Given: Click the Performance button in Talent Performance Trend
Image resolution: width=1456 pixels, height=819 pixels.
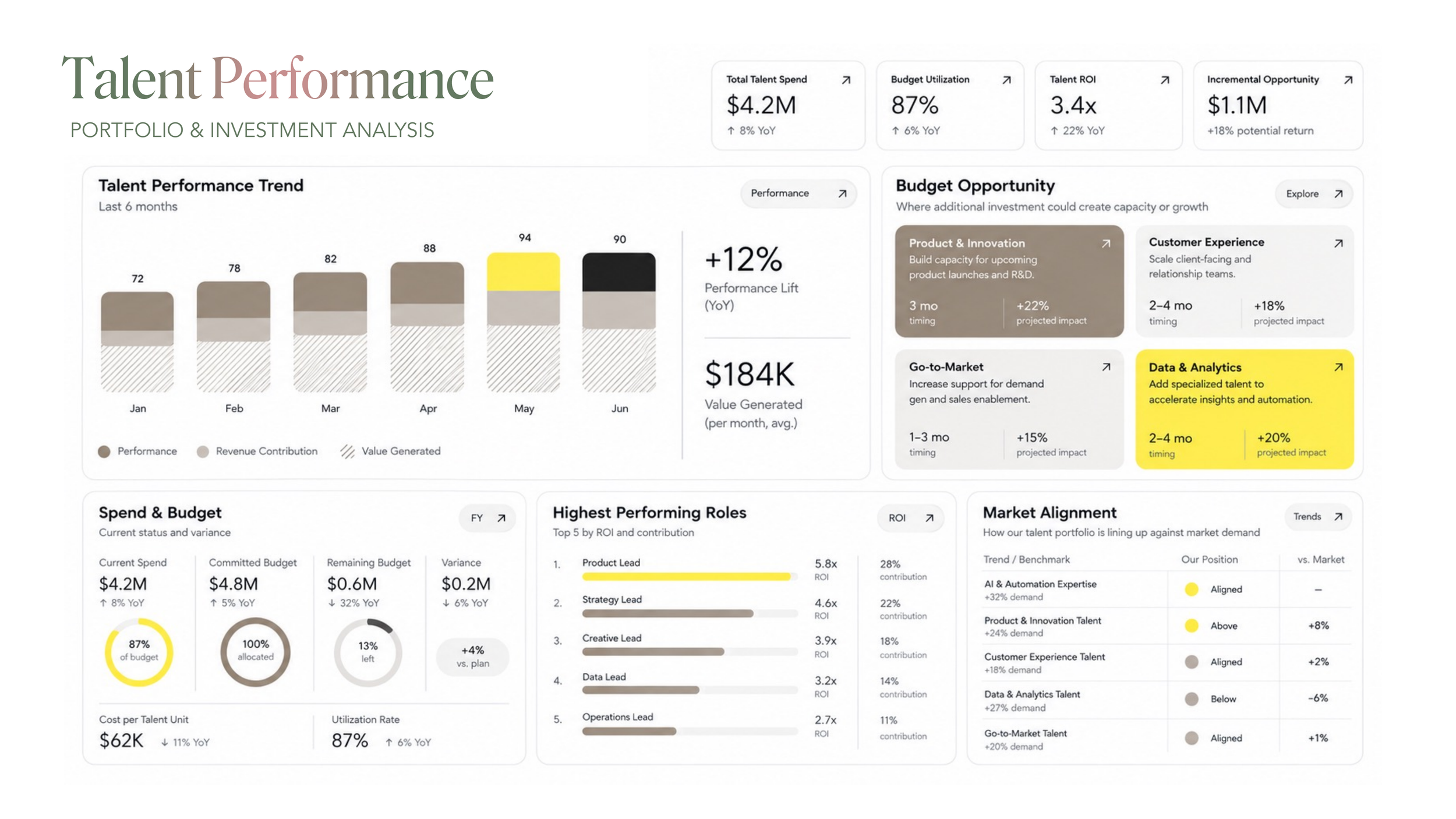Looking at the screenshot, I should [798, 193].
